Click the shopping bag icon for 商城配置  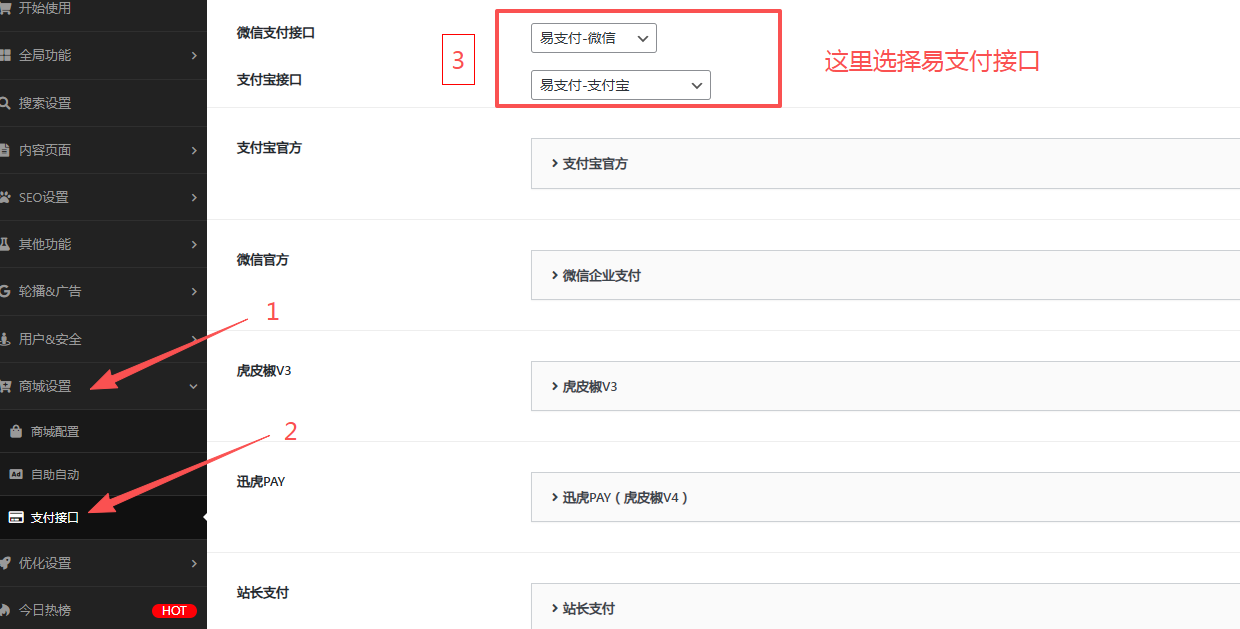16,432
